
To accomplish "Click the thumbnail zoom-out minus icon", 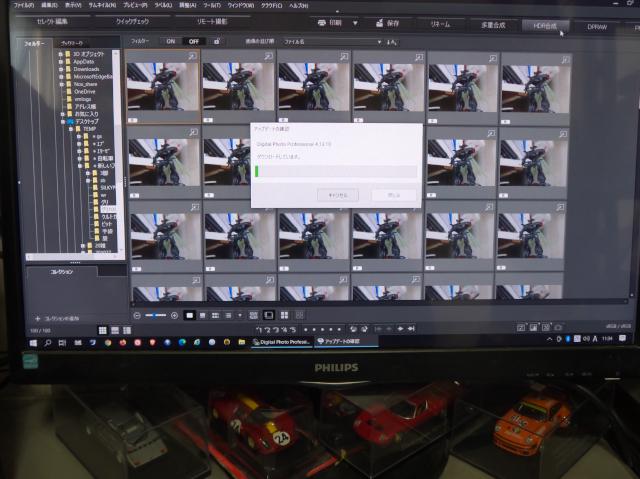I will (137, 316).
